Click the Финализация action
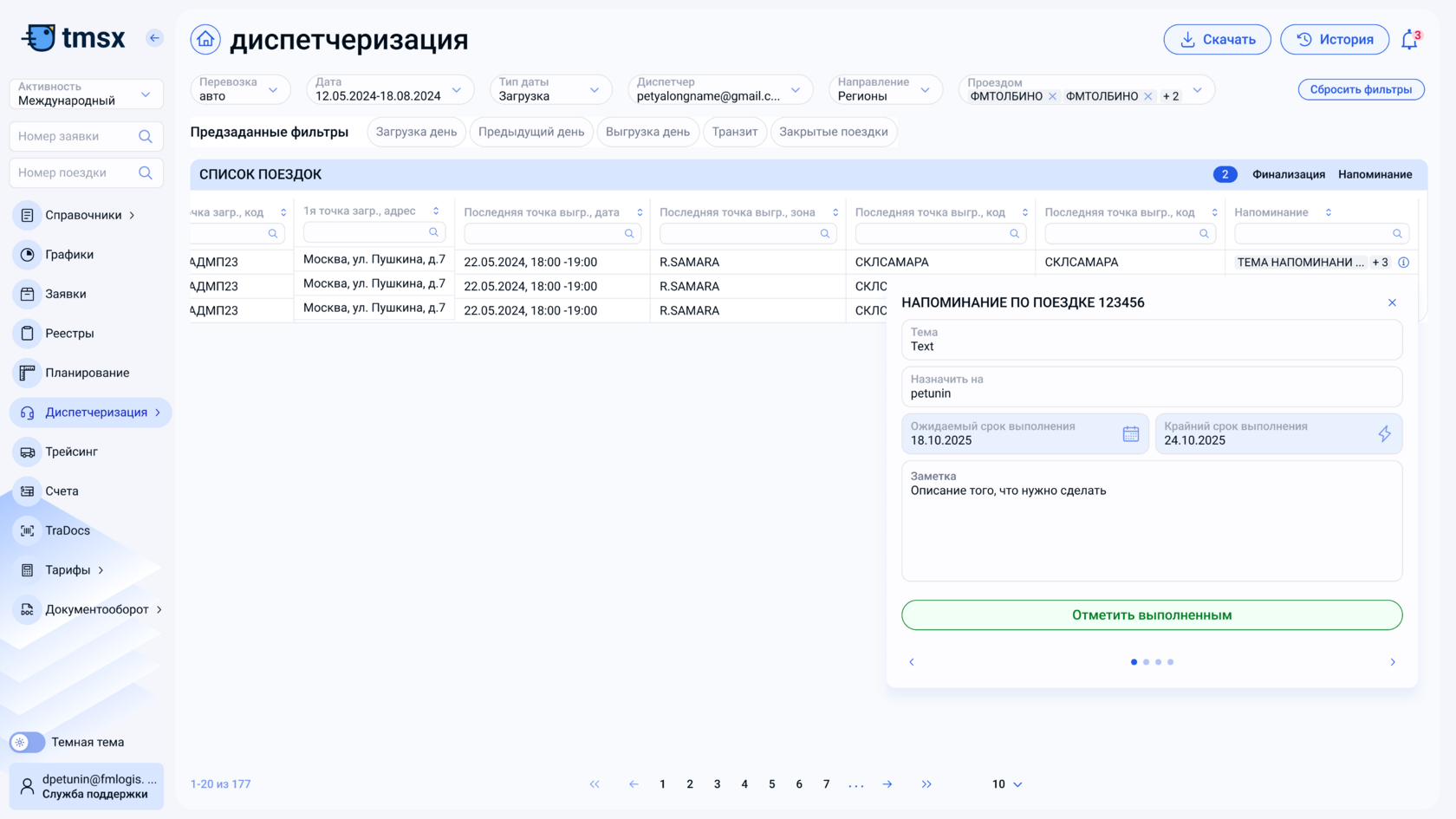This screenshot has height=819, width=1456. pos(1288,174)
